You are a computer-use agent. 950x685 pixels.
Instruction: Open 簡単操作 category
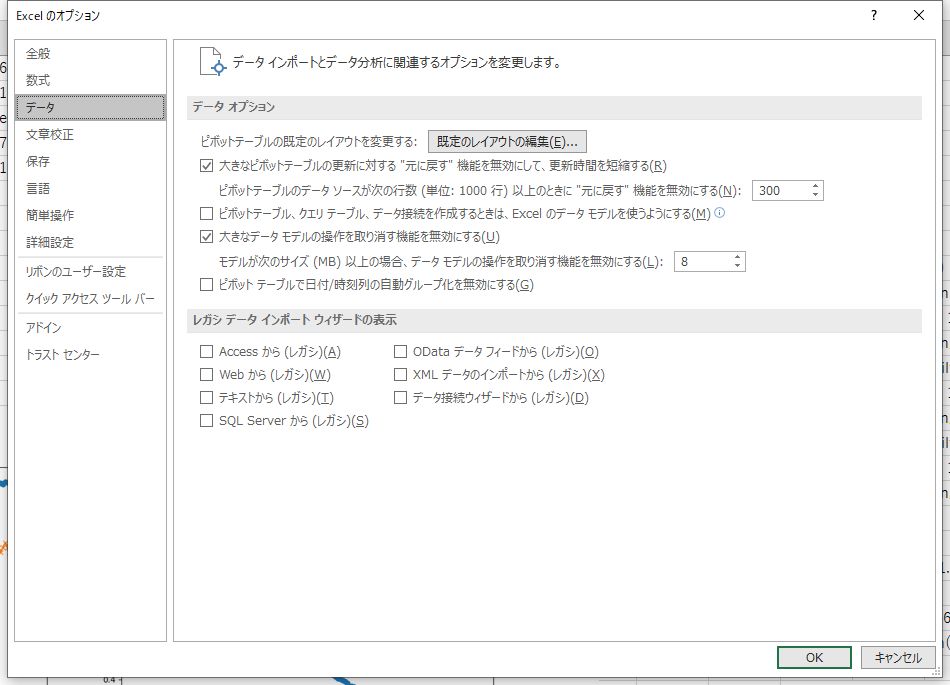click(90, 215)
